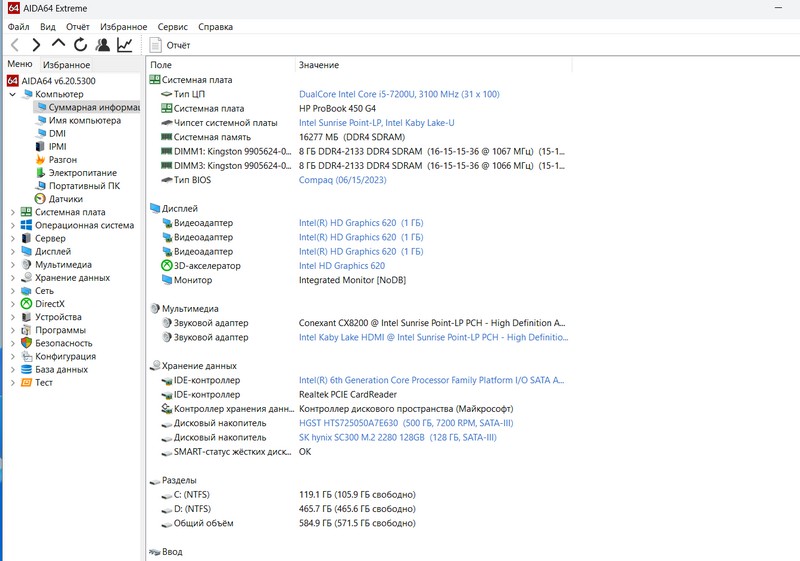This screenshot has width=800, height=561.
Task: Go up one level with Up arrow
Action: [58, 45]
